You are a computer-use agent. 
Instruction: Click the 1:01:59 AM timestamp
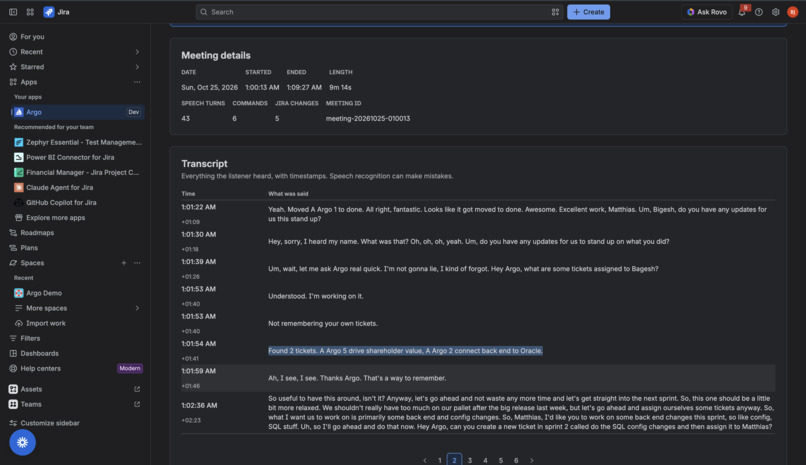pyautogui.click(x=198, y=371)
